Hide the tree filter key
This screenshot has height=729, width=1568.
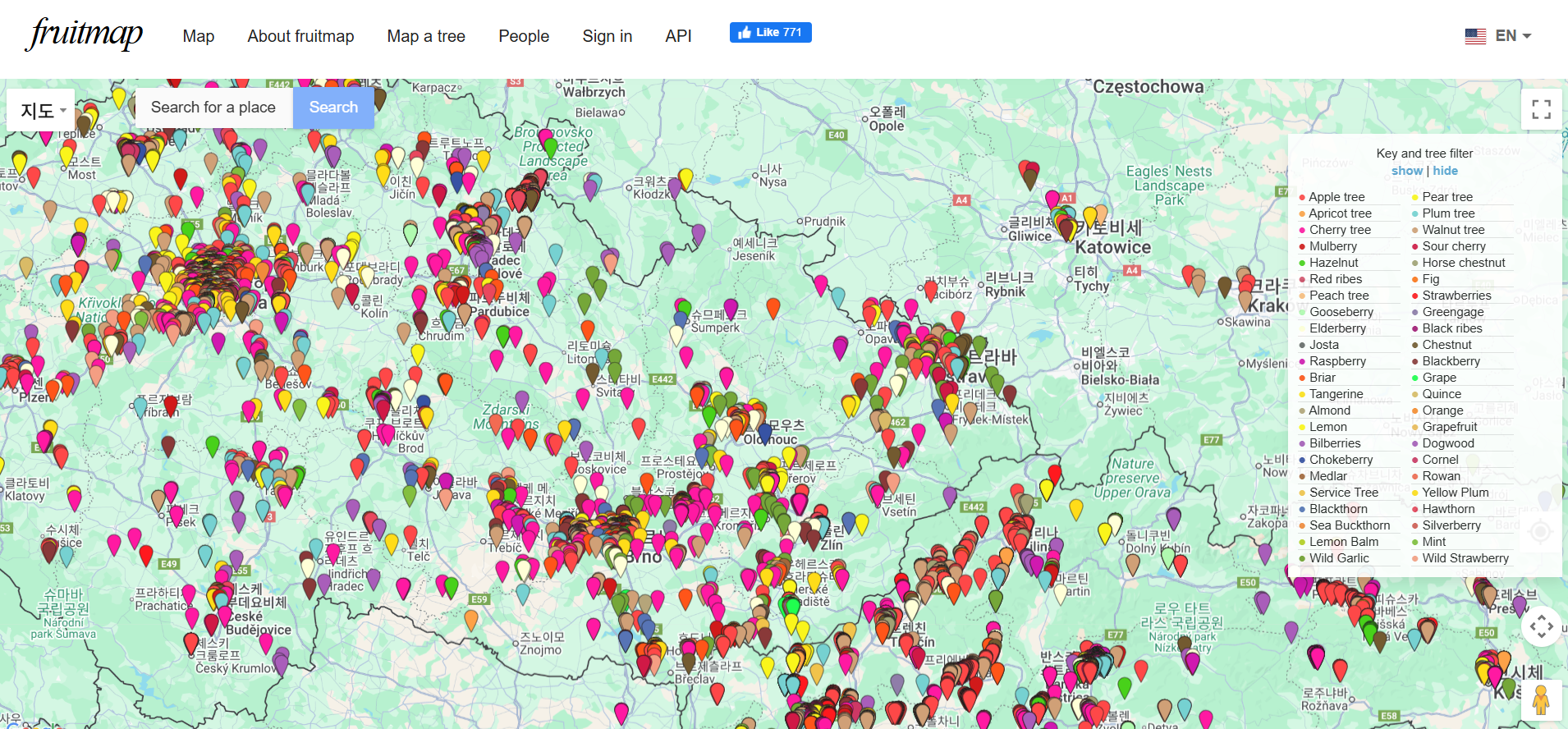pyautogui.click(x=1445, y=171)
